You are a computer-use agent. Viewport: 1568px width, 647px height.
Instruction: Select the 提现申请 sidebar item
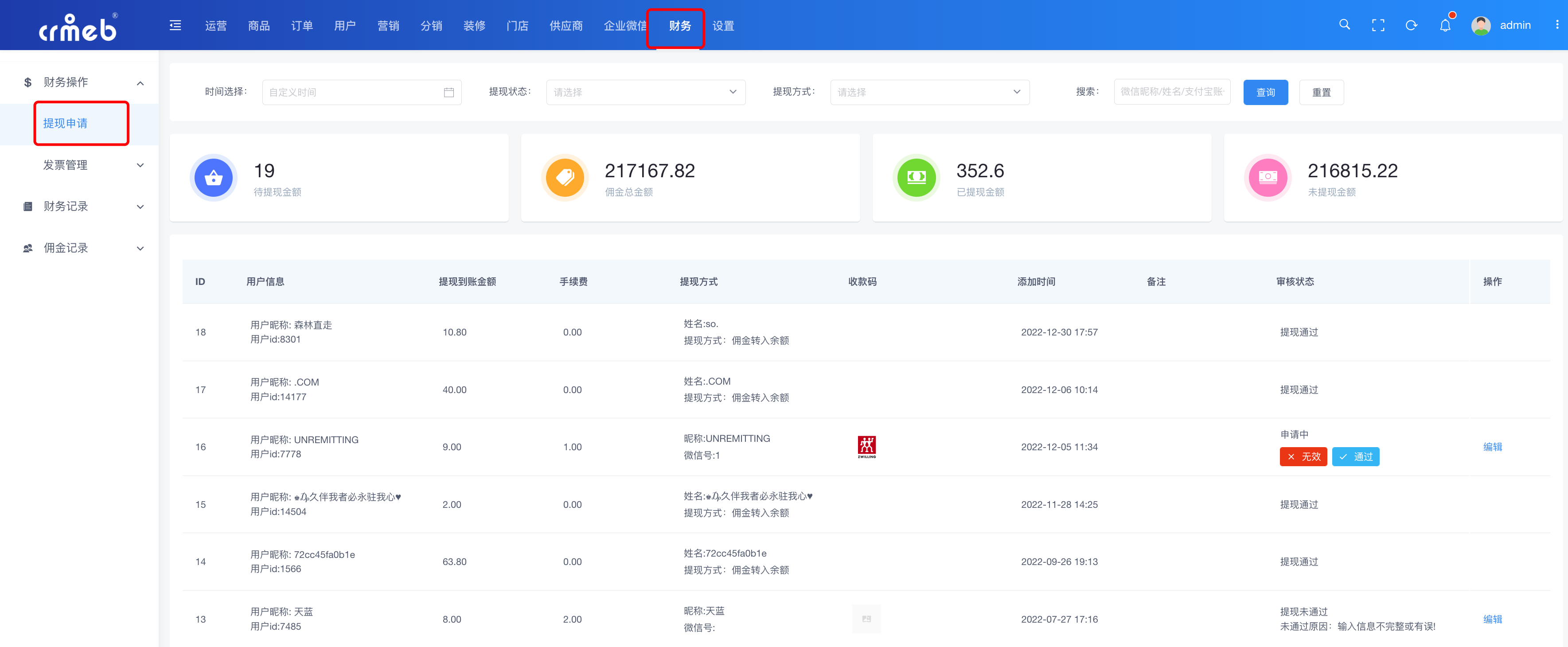pyautogui.click(x=65, y=124)
